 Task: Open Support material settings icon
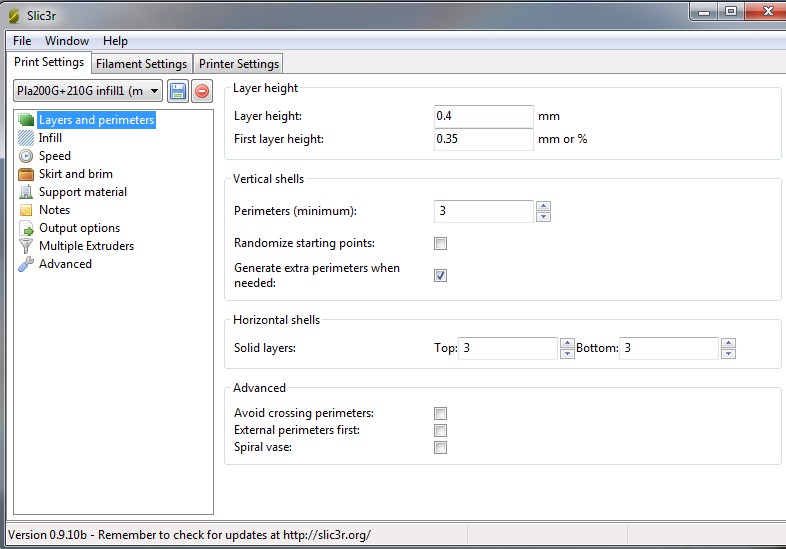26,192
